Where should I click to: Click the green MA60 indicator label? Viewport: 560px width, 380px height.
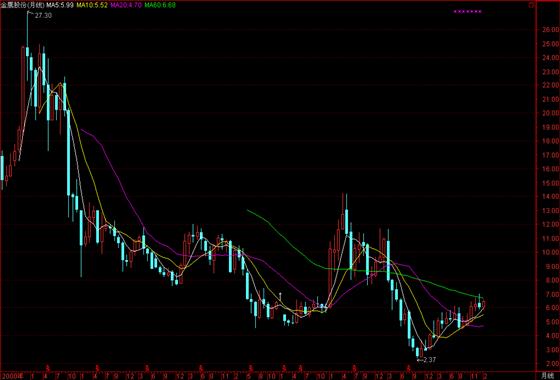point(160,5)
